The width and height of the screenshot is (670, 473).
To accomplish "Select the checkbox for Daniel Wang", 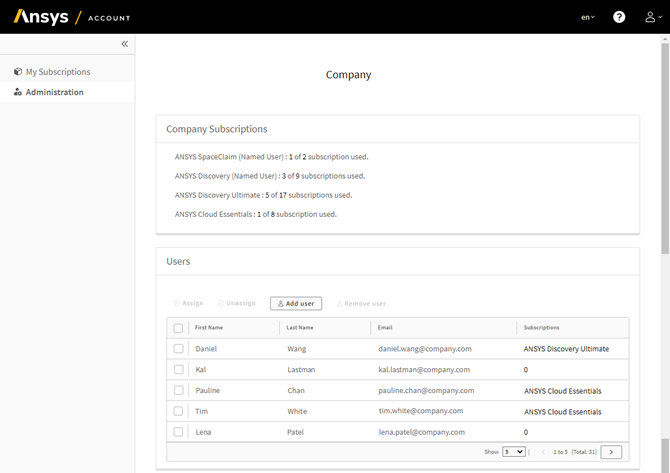I will point(178,349).
